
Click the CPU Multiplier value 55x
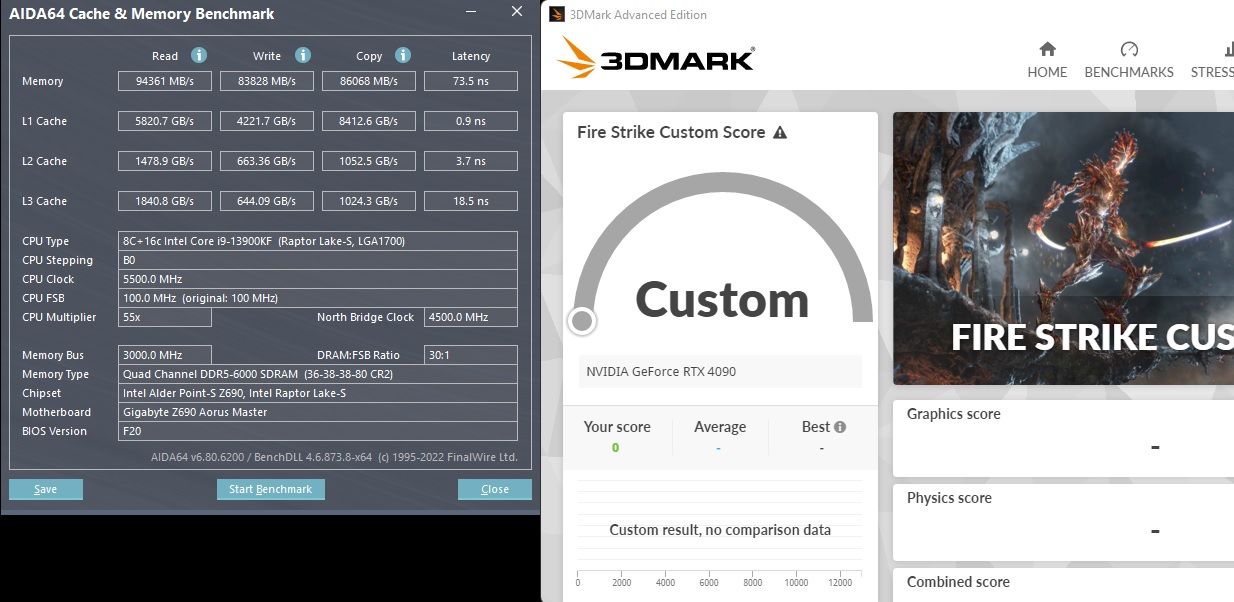pos(165,317)
